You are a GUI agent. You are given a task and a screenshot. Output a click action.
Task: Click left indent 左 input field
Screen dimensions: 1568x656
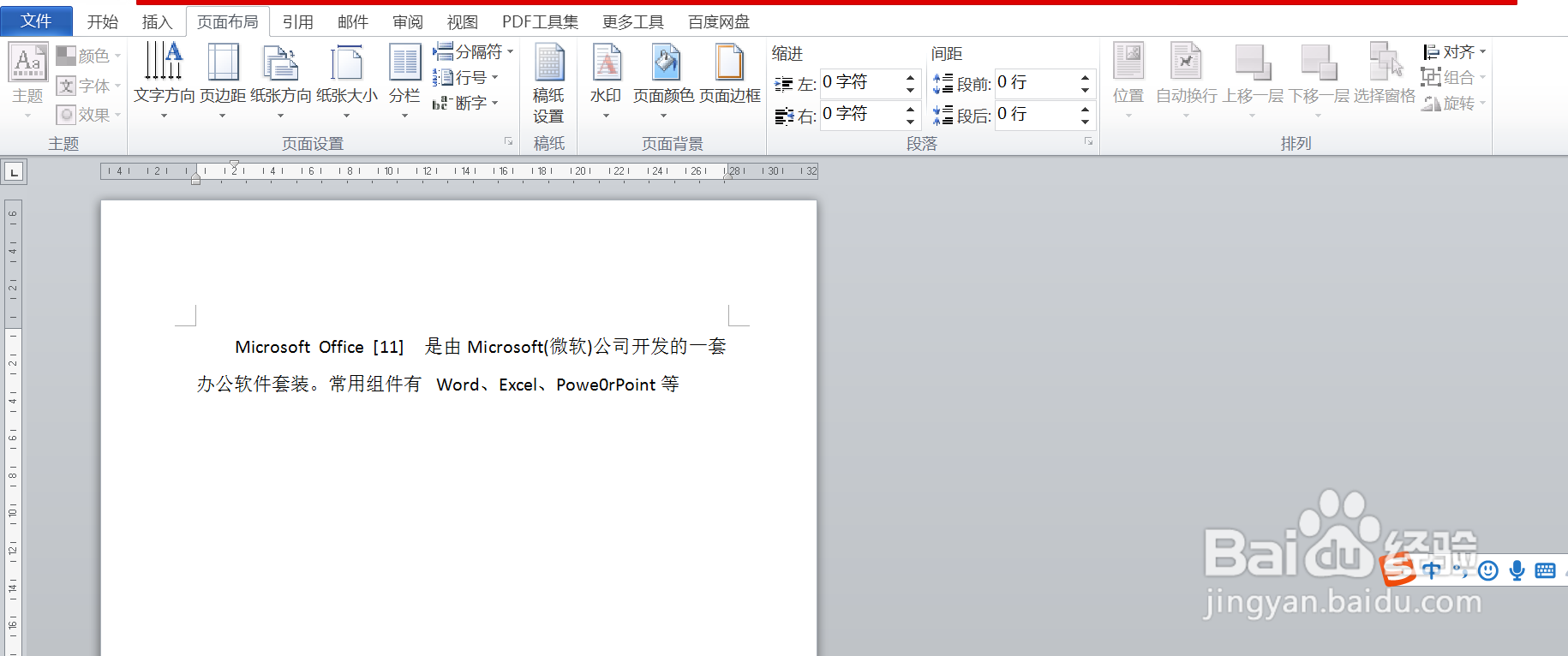tap(860, 82)
